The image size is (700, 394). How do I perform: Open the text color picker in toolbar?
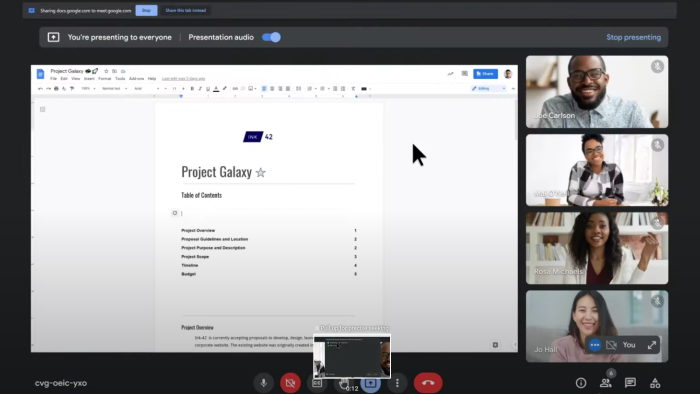[x=216, y=88]
